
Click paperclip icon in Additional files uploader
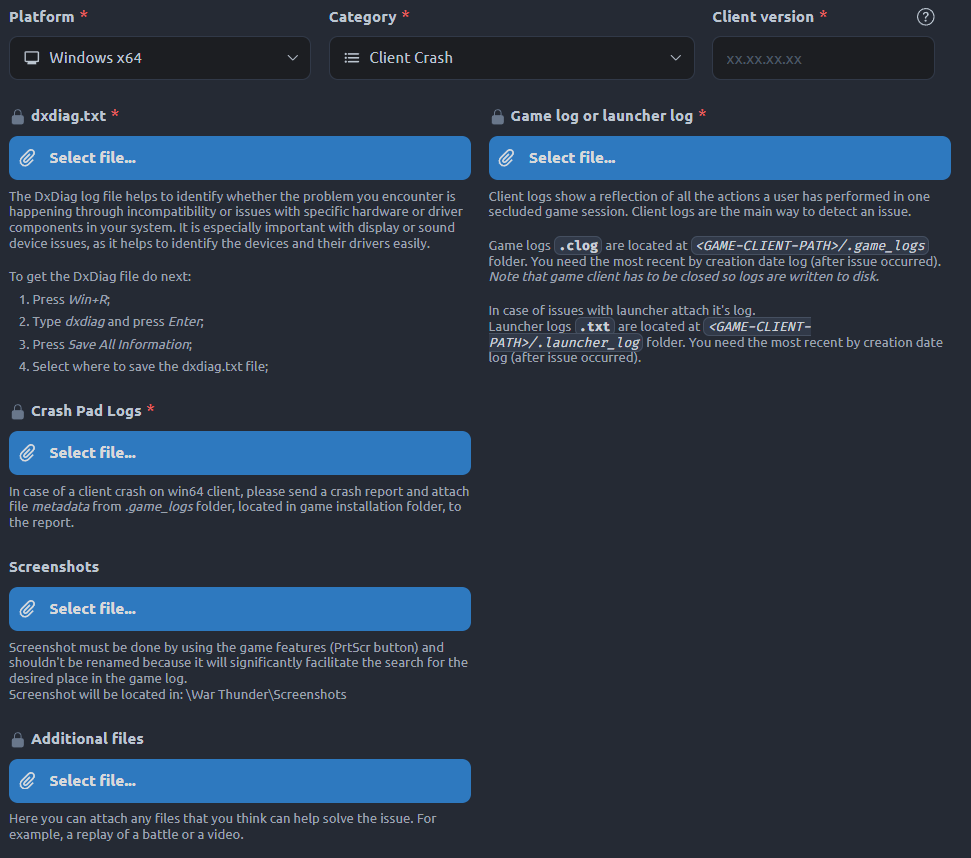(28, 781)
